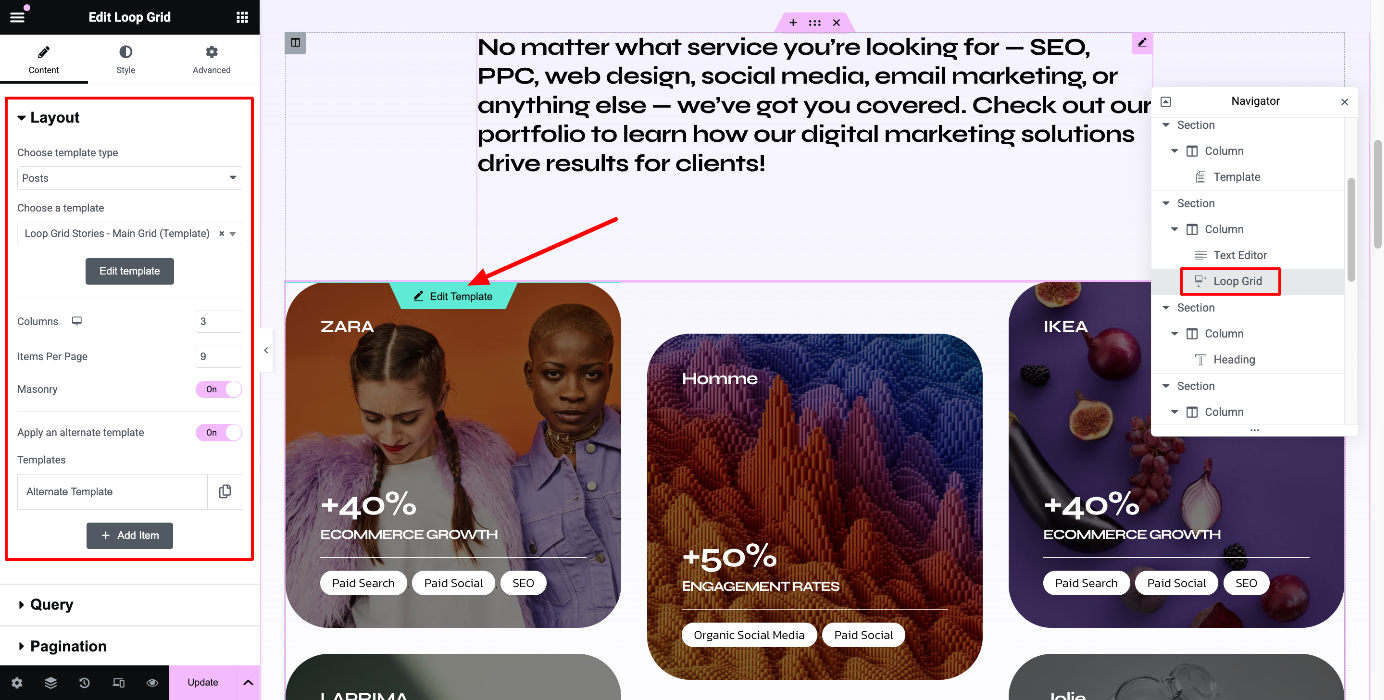Toggle the Masonry switch

[x=218, y=389]
